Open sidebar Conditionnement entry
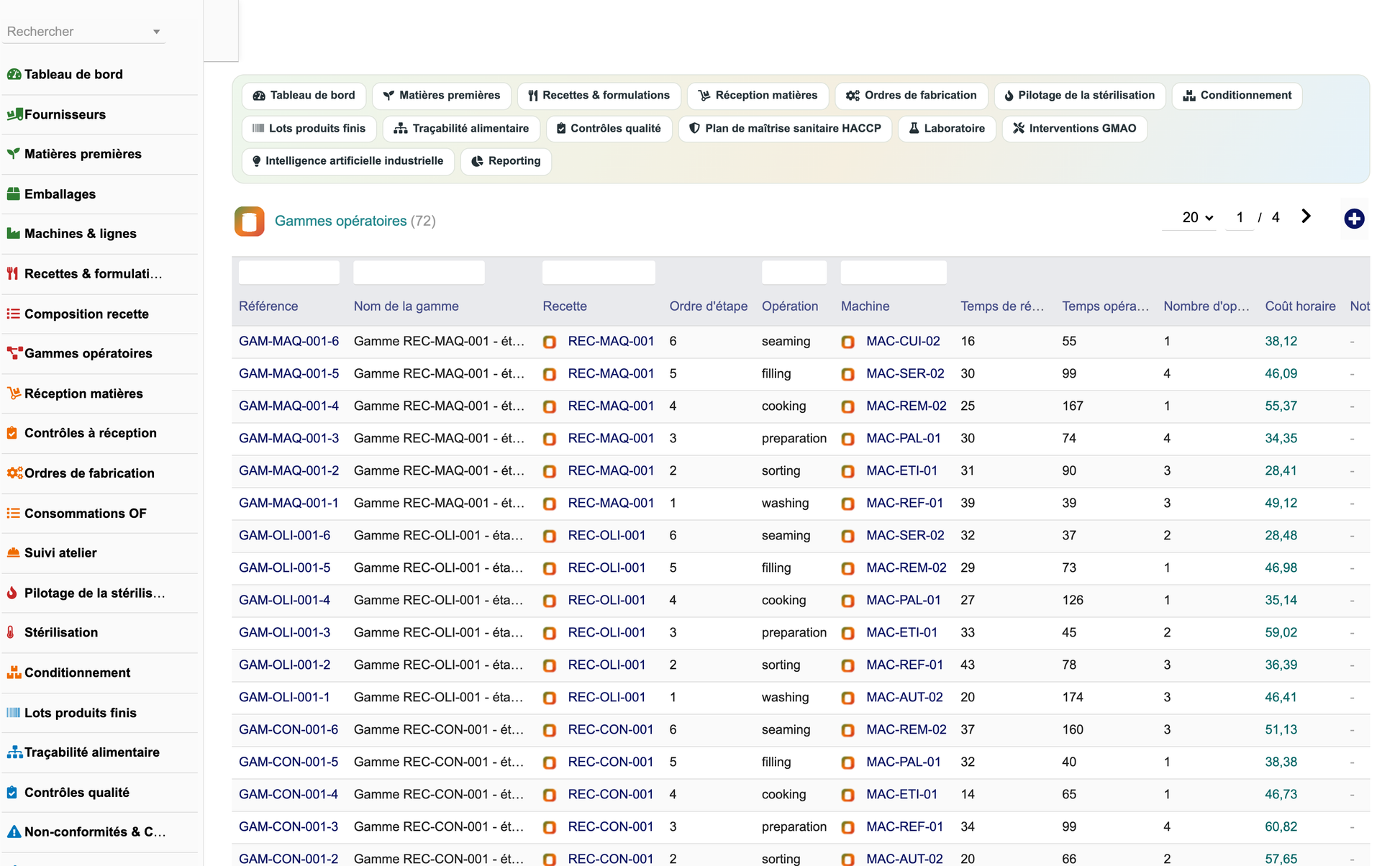This screenshot has width=1400, height=866. pos(68,673)
